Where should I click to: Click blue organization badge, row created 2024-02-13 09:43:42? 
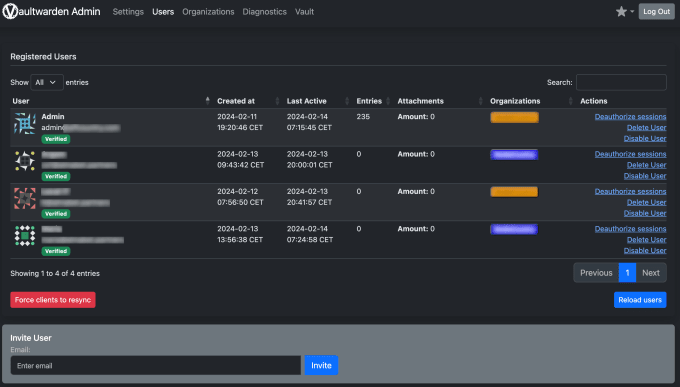514,154
